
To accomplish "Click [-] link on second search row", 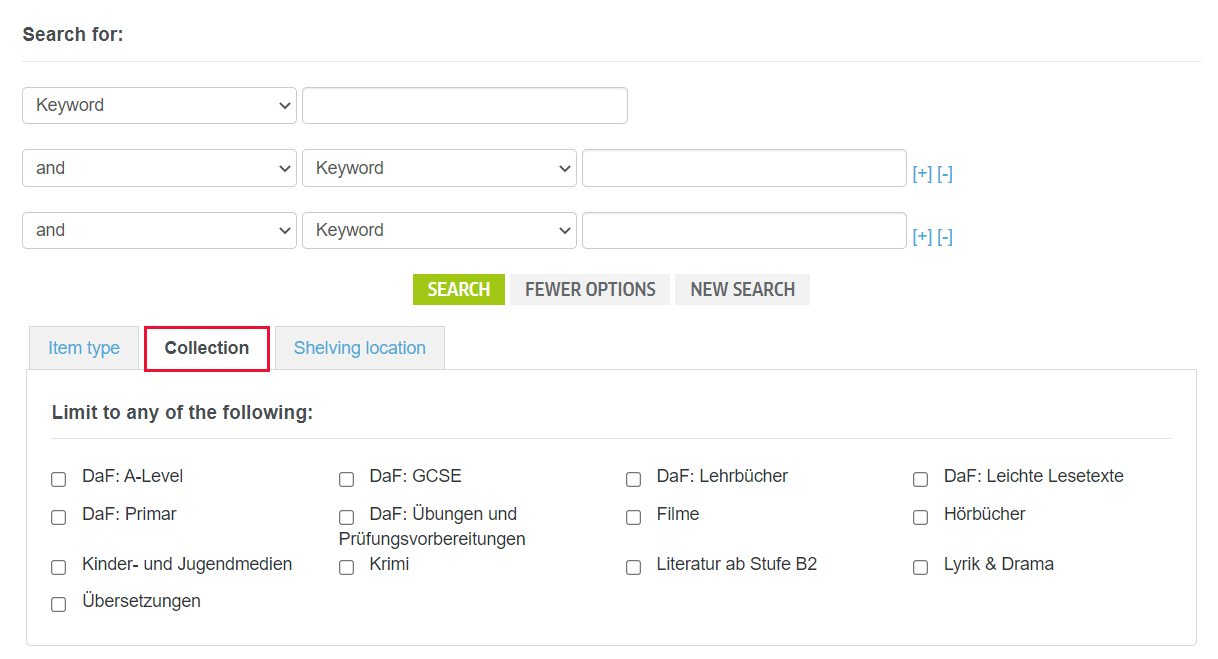I will point(944,174).
